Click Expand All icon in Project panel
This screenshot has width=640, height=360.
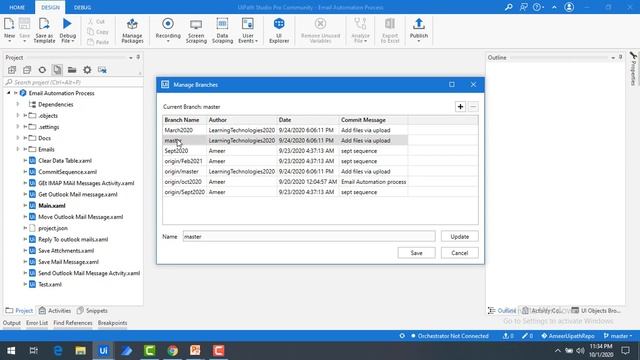click(12, 70)
